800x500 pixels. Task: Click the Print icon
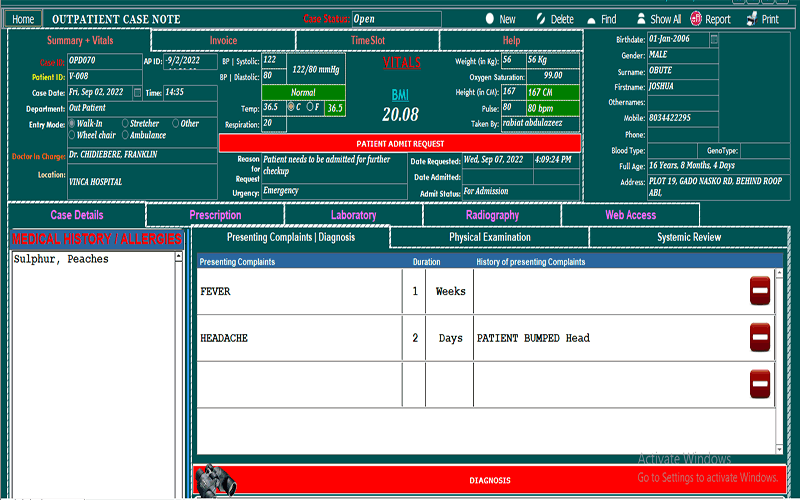pyautogui.click(x=752, y=19)
